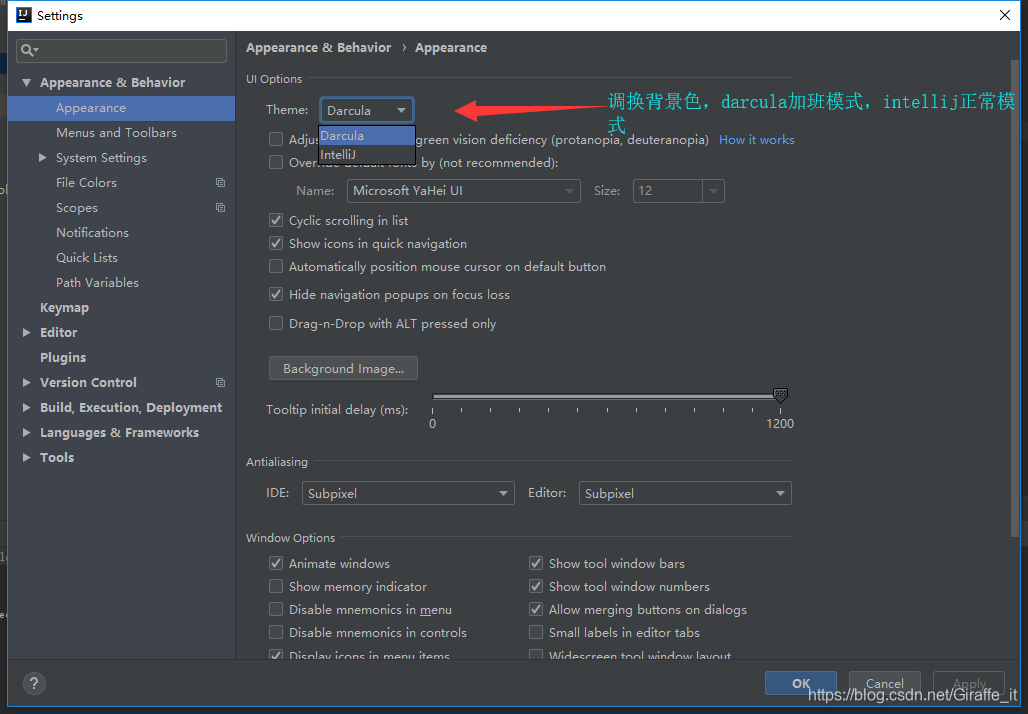Choose IntelliJ from the theme list
Viewport: 1028px width, 714px height.
point(366,155)
